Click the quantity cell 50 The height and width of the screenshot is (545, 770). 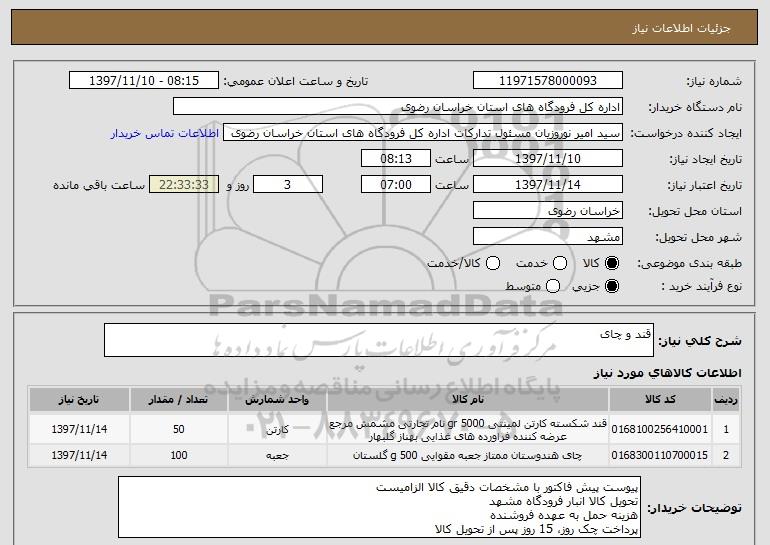pos(178,429)
